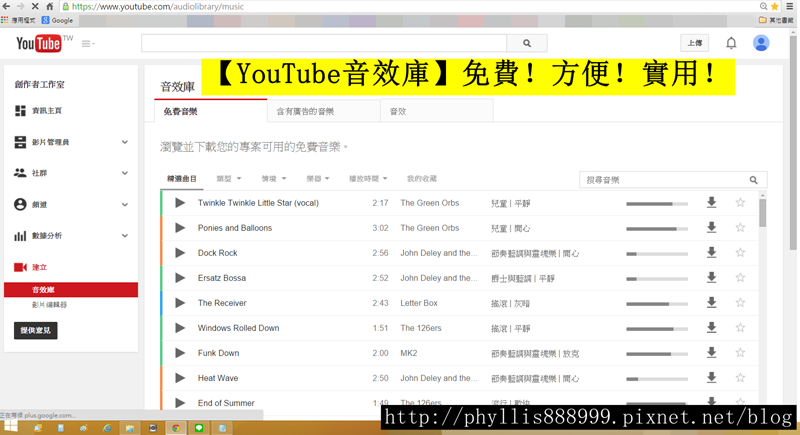Open the Windows Start button

pos(11,427)
